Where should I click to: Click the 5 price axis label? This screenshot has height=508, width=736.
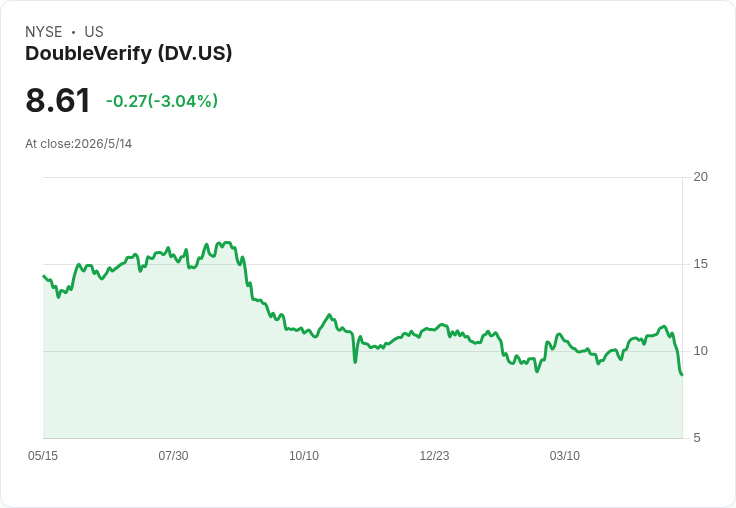[697, 438]
